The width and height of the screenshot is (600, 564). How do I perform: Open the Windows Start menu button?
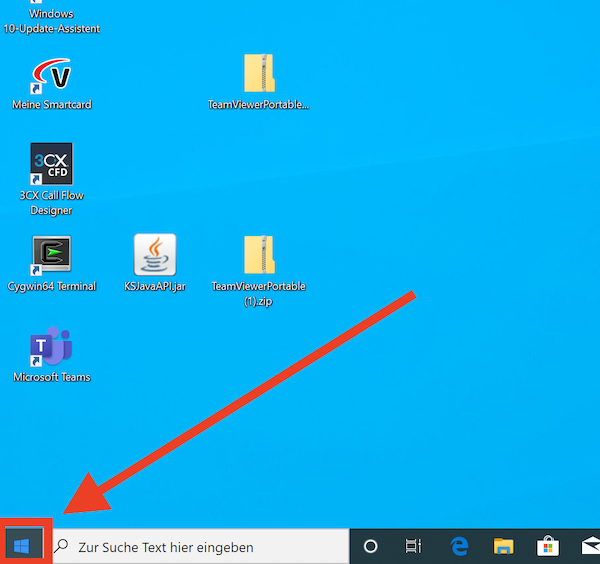click(22, 546)
